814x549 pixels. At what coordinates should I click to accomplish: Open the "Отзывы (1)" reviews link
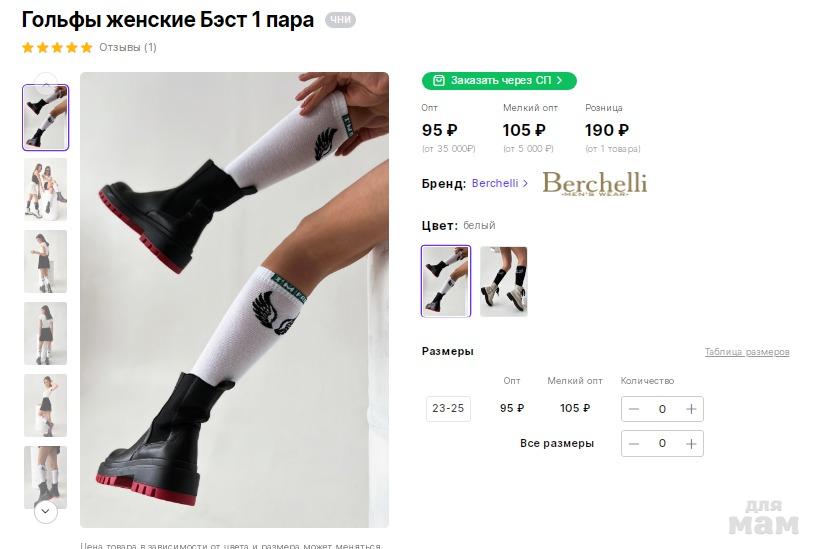pos(128,47)
